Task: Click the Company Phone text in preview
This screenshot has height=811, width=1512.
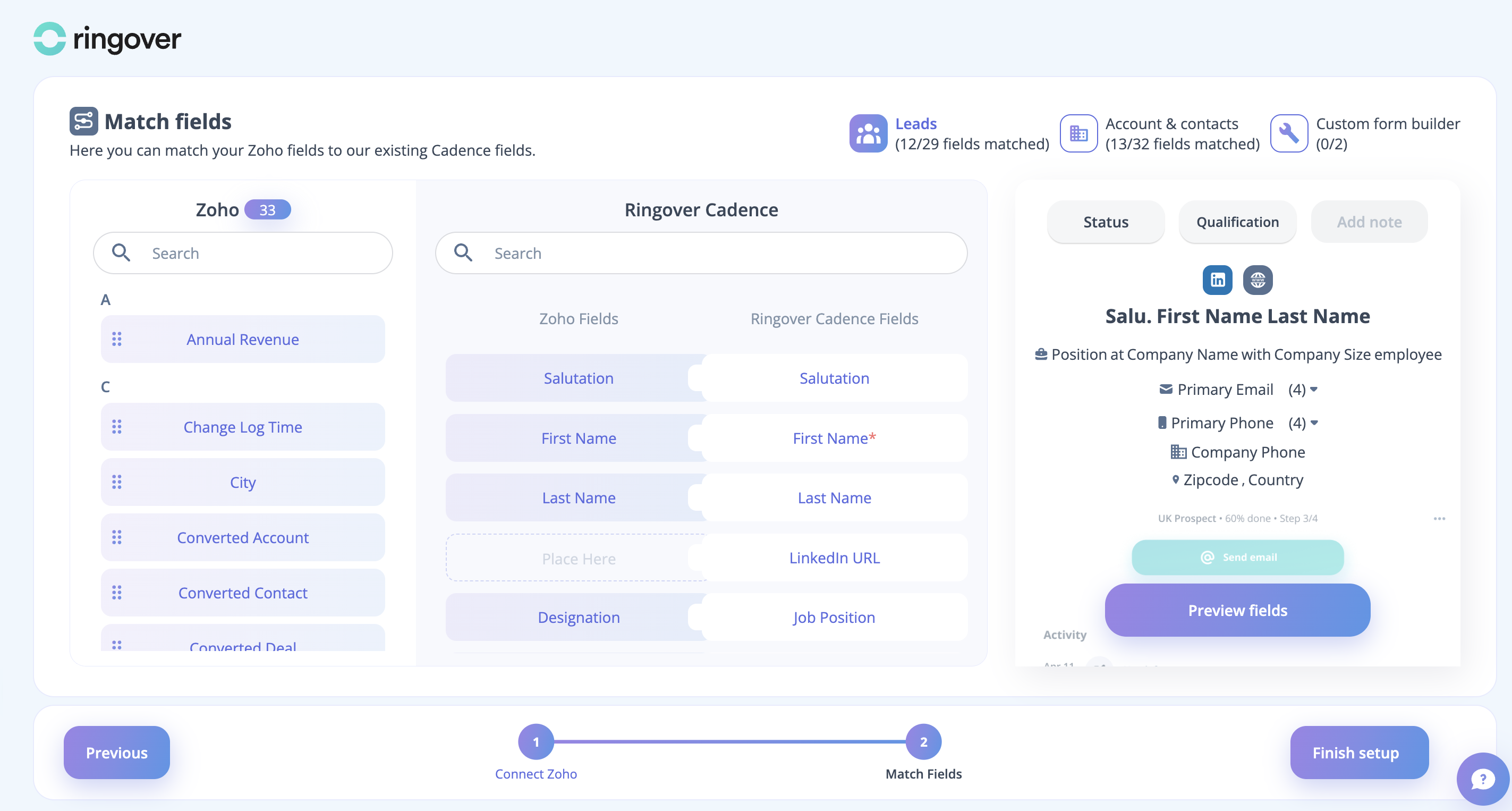Action: pyautogui.click(x=1247, y=452)
